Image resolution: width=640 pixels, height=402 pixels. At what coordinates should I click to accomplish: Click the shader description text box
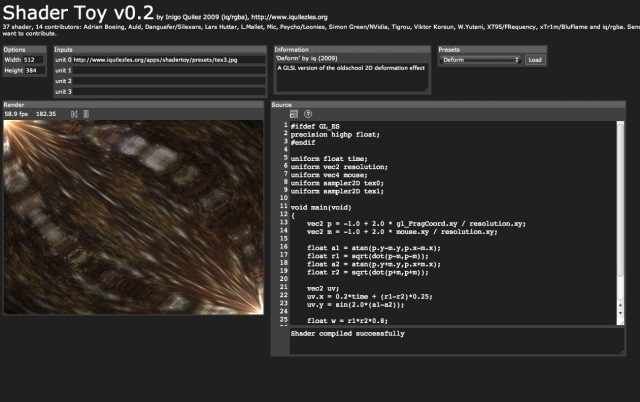pyautogui.click(x=350, y=78)
